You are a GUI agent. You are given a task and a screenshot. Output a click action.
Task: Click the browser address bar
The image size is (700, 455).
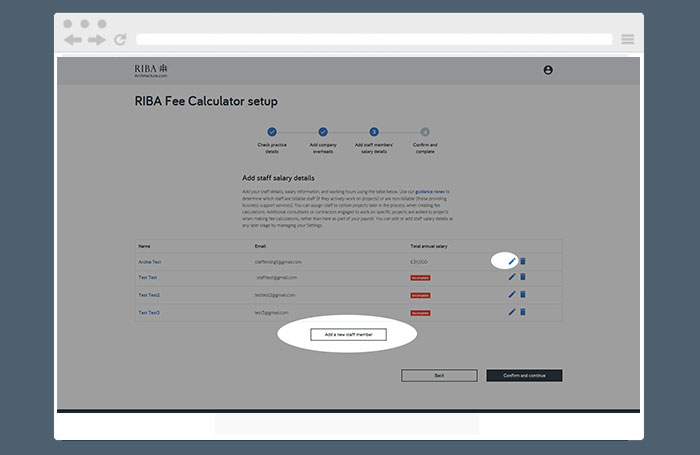[374, 40]
